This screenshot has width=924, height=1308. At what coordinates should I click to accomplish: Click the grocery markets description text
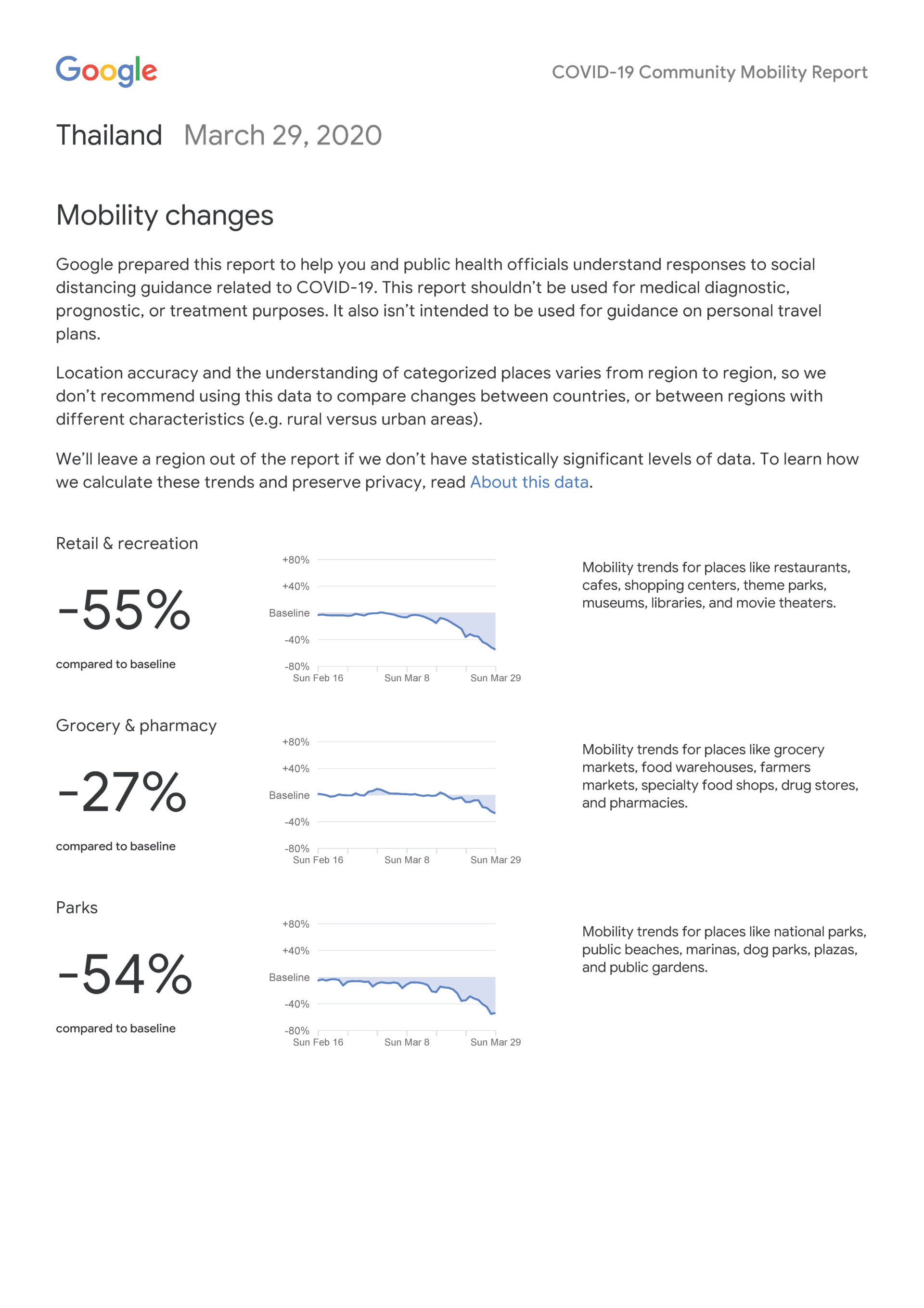click(719, 776)
